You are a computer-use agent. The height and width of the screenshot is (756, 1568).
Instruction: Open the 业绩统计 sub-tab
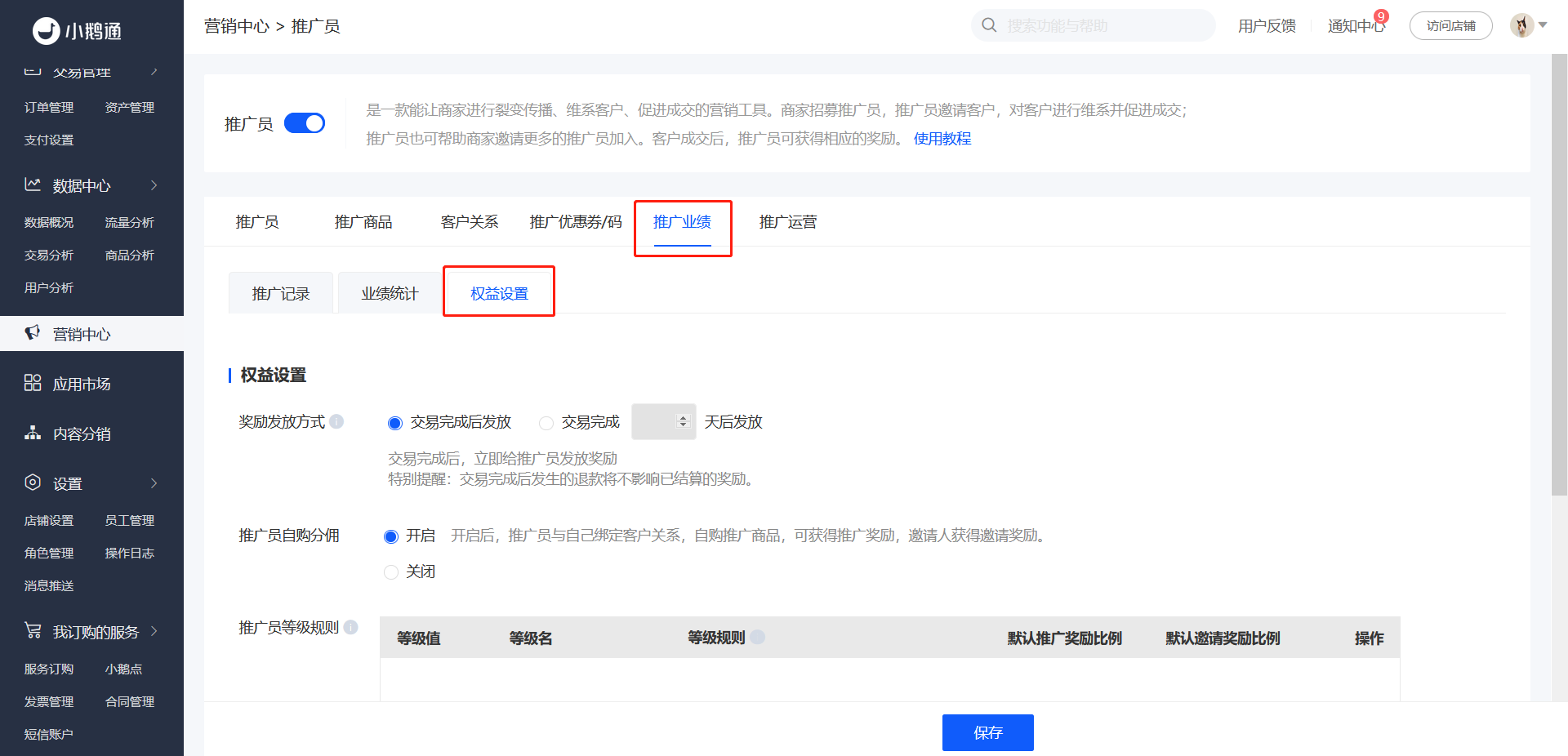point(390,293)
